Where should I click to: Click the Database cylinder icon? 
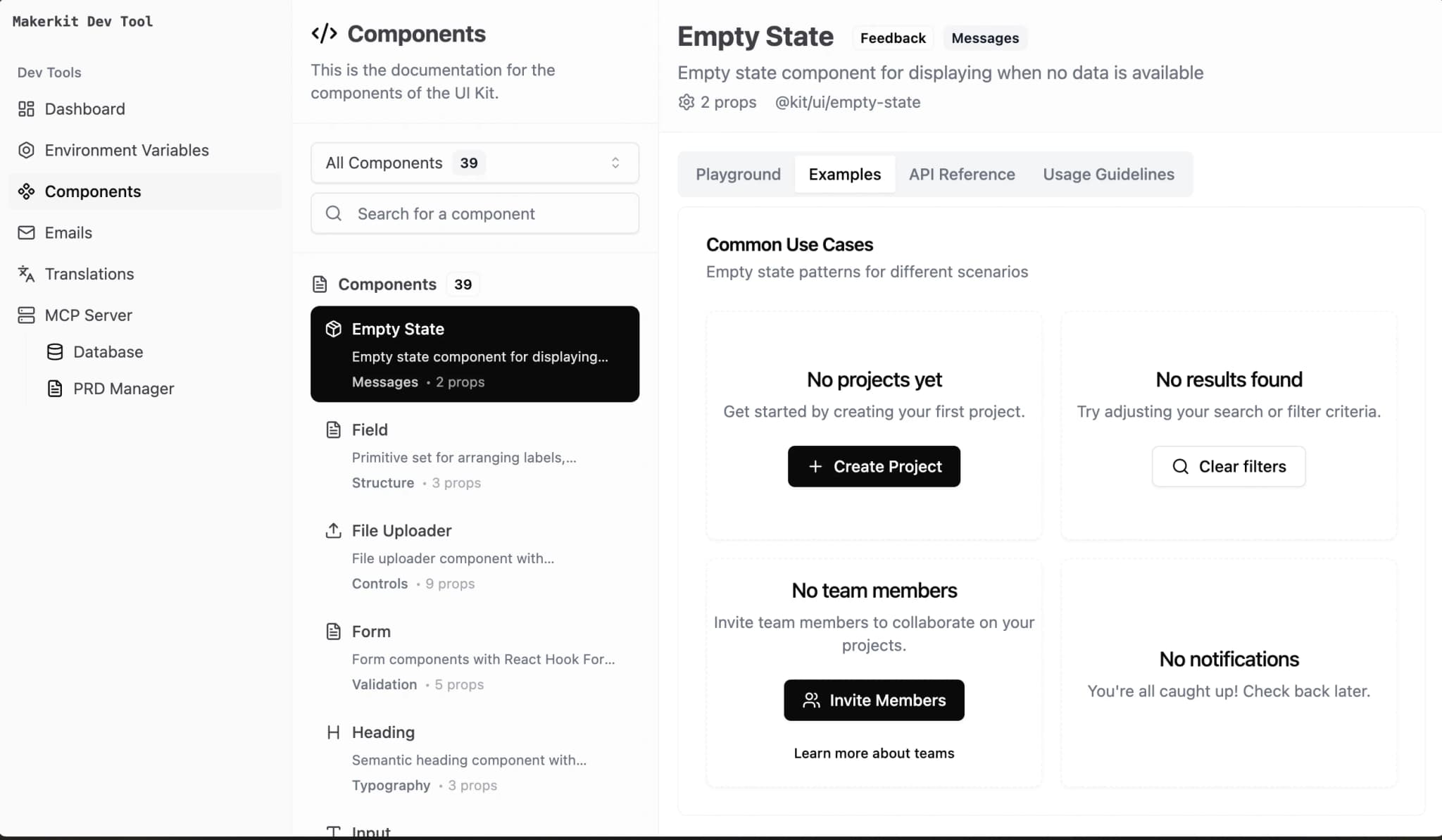point(54,351)
